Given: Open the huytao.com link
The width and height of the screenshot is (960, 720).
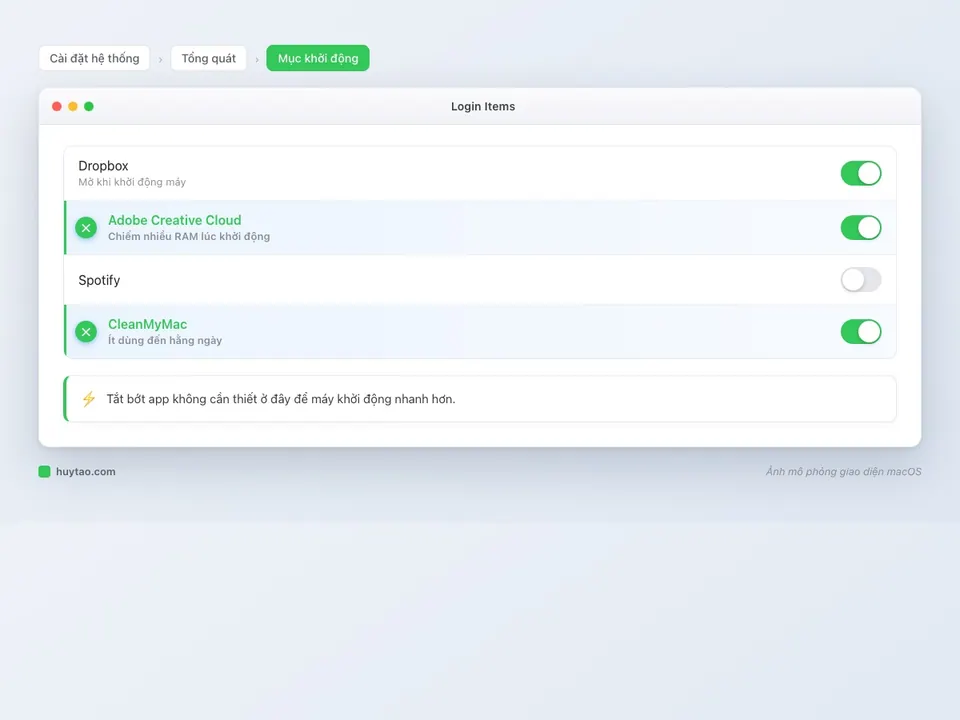Looking at the screenshot, I should point(86,471).
